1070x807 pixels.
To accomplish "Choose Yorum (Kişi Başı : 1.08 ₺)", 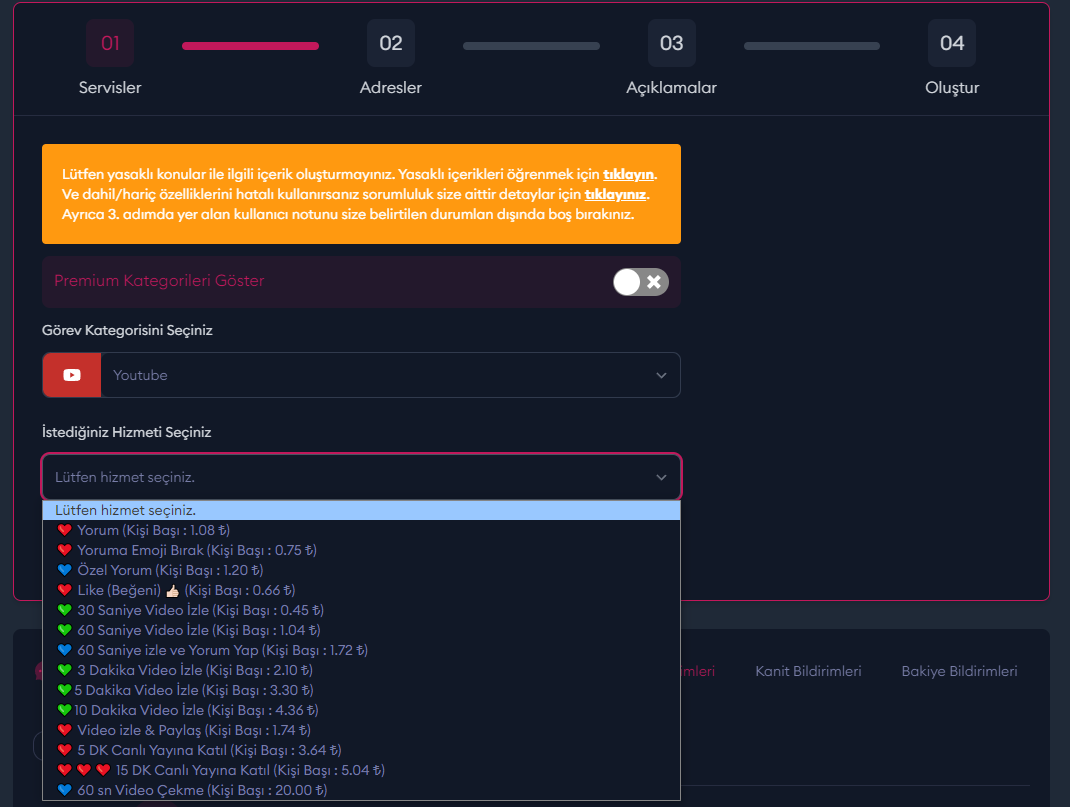I will [x=361, y=530].
